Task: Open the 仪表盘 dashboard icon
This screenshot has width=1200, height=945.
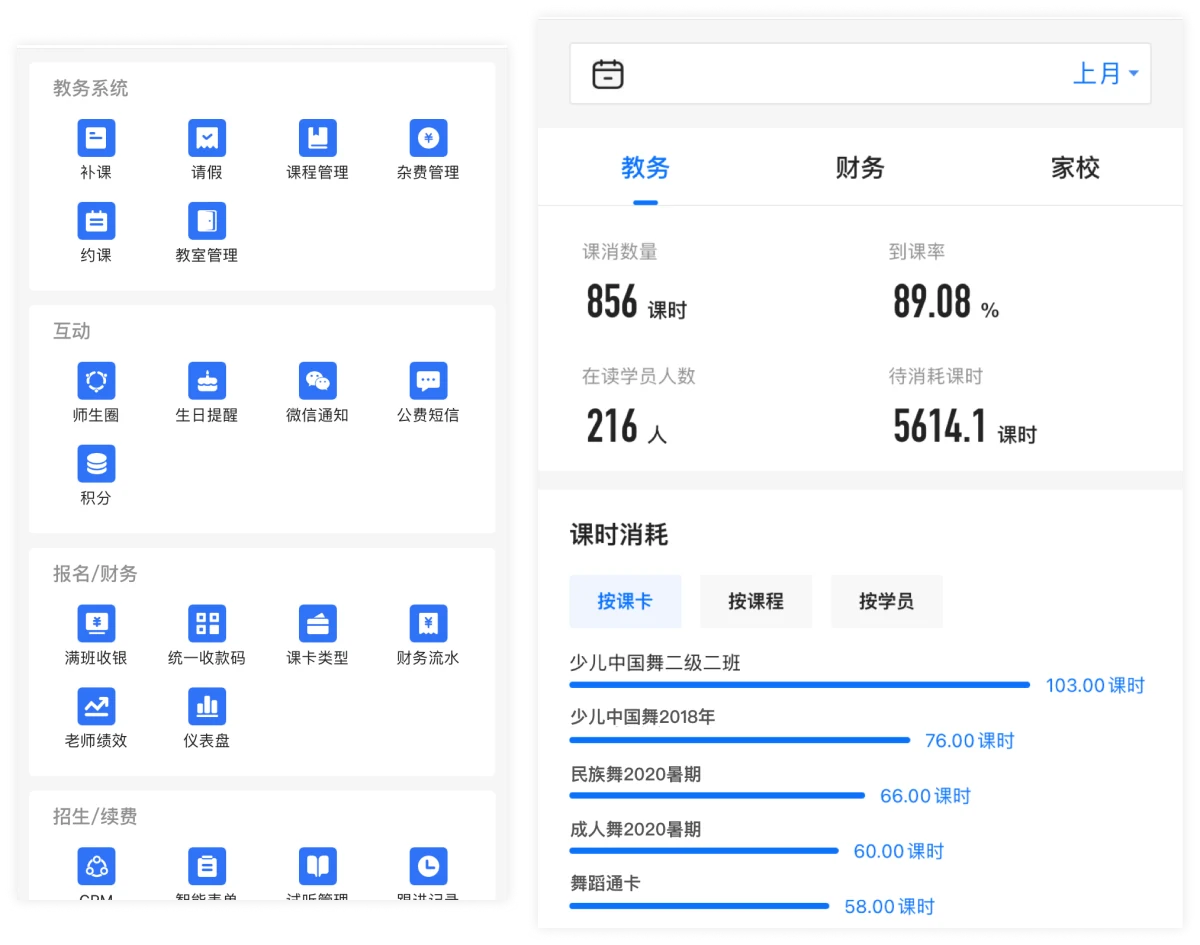Action: [x=207, y=707]
